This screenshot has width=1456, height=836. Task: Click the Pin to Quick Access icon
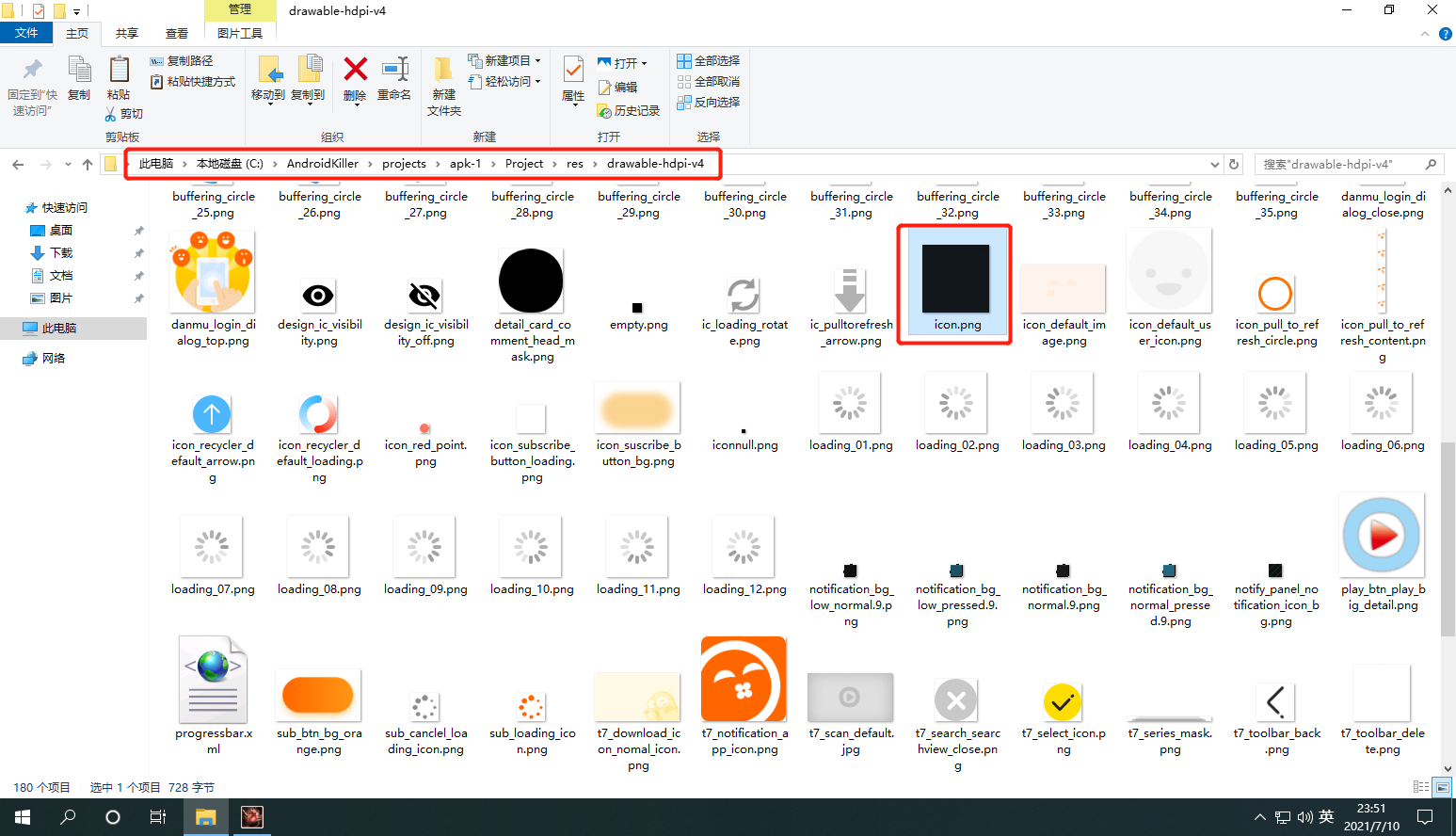32,70
